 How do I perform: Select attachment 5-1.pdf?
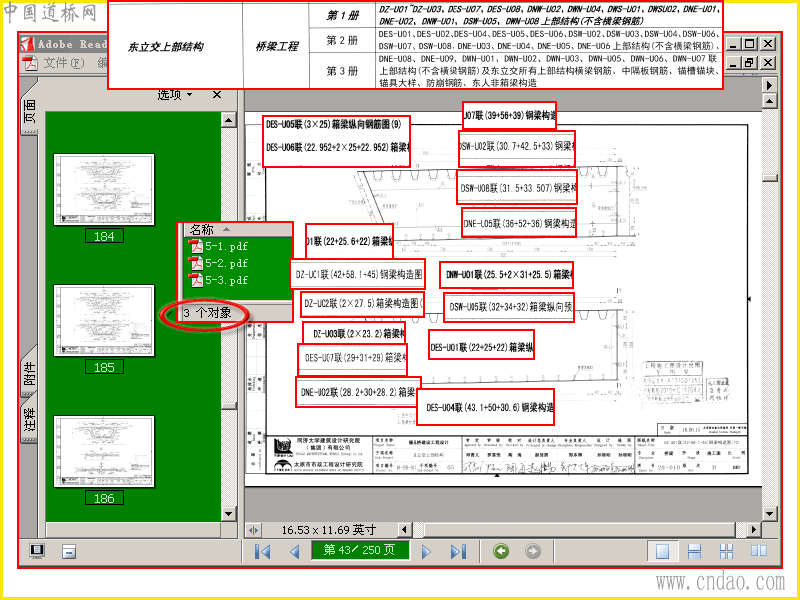click(x=218, y=246)
